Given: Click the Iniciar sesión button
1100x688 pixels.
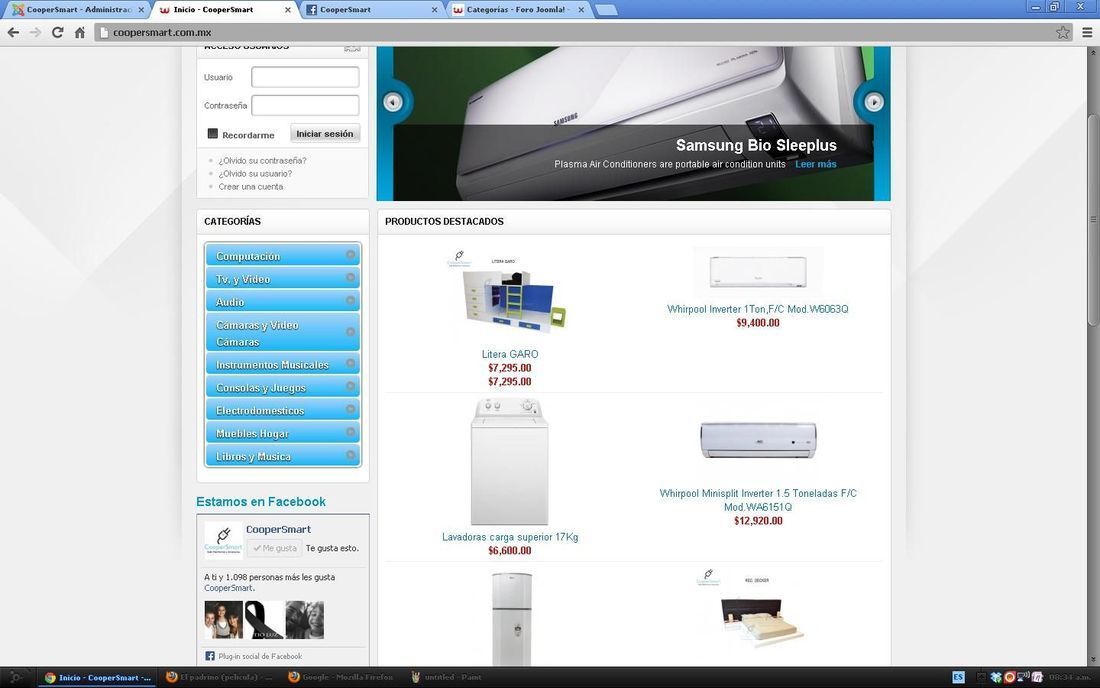Looking at the screenshot, I should pyautogui.click(x=325, y=134).
